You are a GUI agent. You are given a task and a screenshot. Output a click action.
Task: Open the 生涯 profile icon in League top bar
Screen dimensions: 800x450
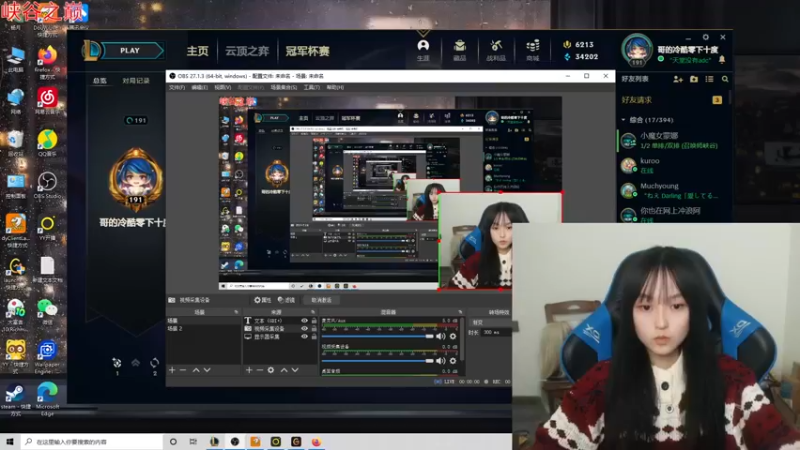tap(423, 50)
